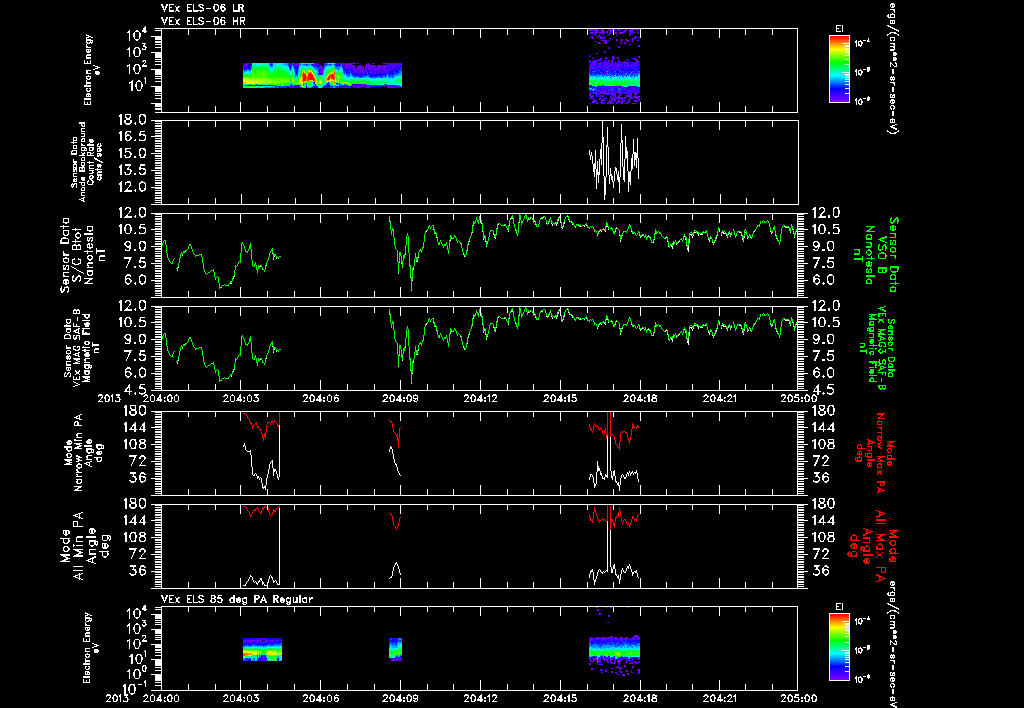Screen dimensions: 1024x708
Task: Select the EI color bar beside the 85 deg PA panel
Action: coord(839,647)
